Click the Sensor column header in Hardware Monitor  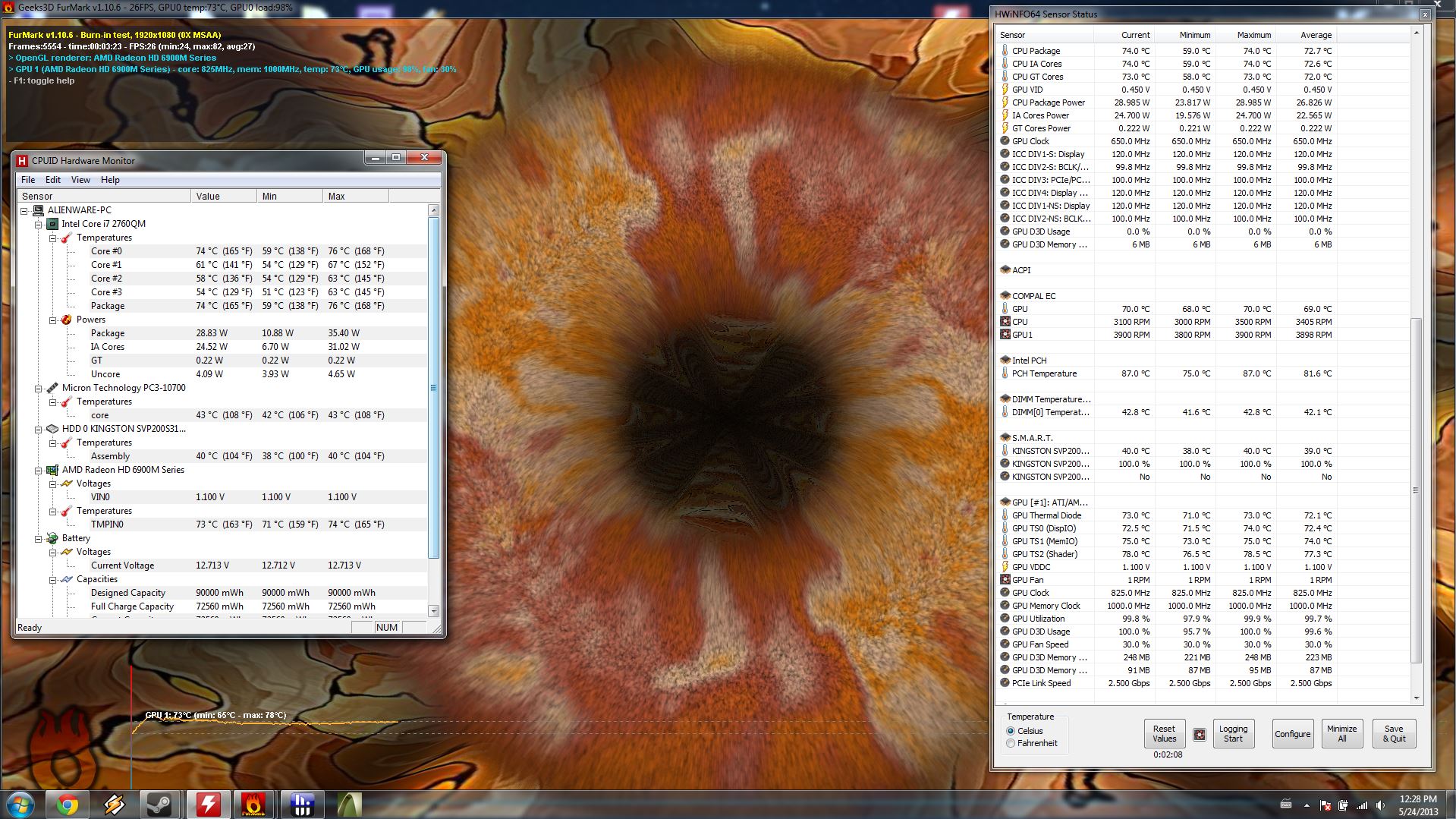click(x=105, y=196)
